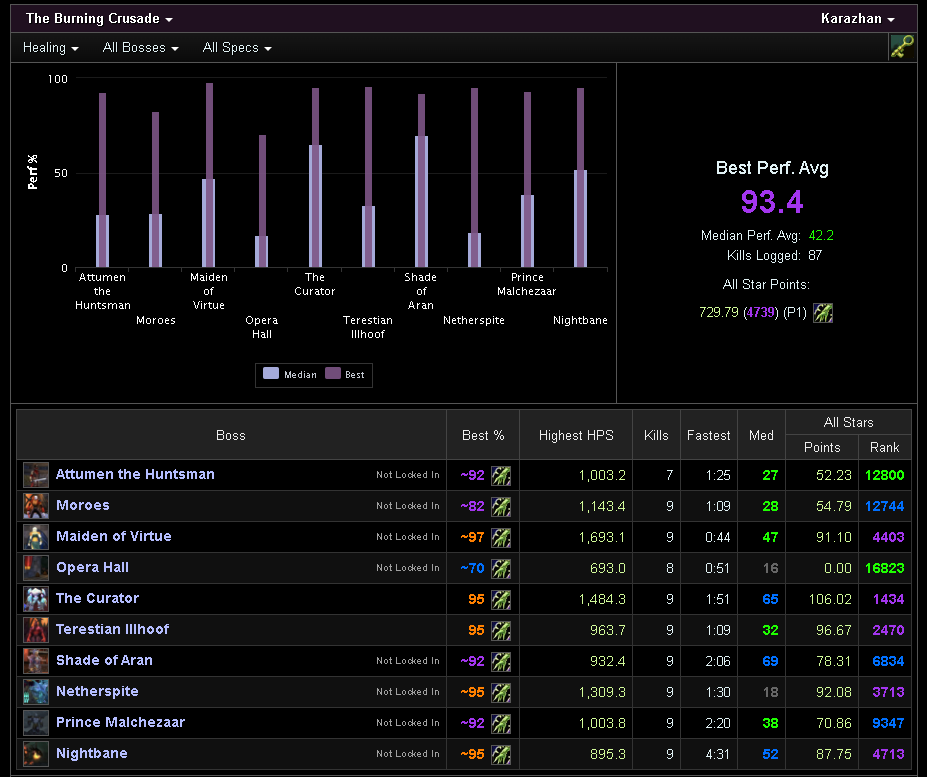Click Attumen the Huntsman boss portrait icon

tap(35, 475)
